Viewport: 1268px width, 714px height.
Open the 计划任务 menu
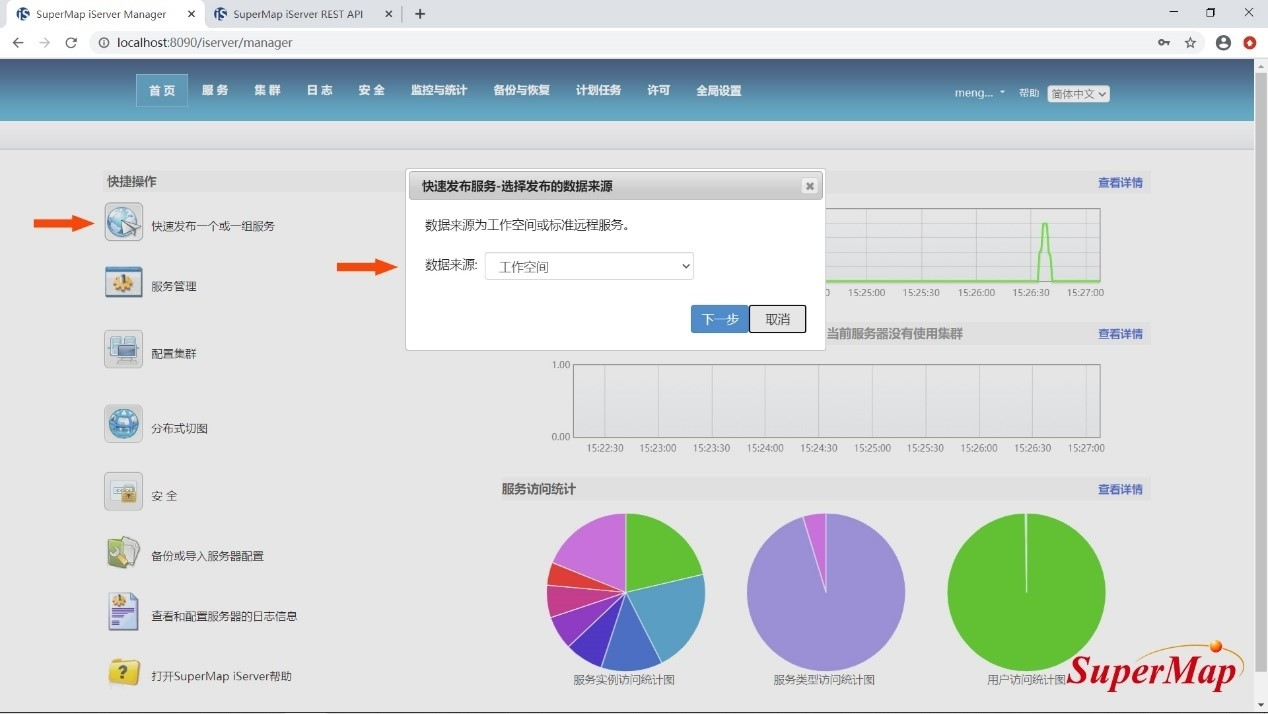[598, 90]
